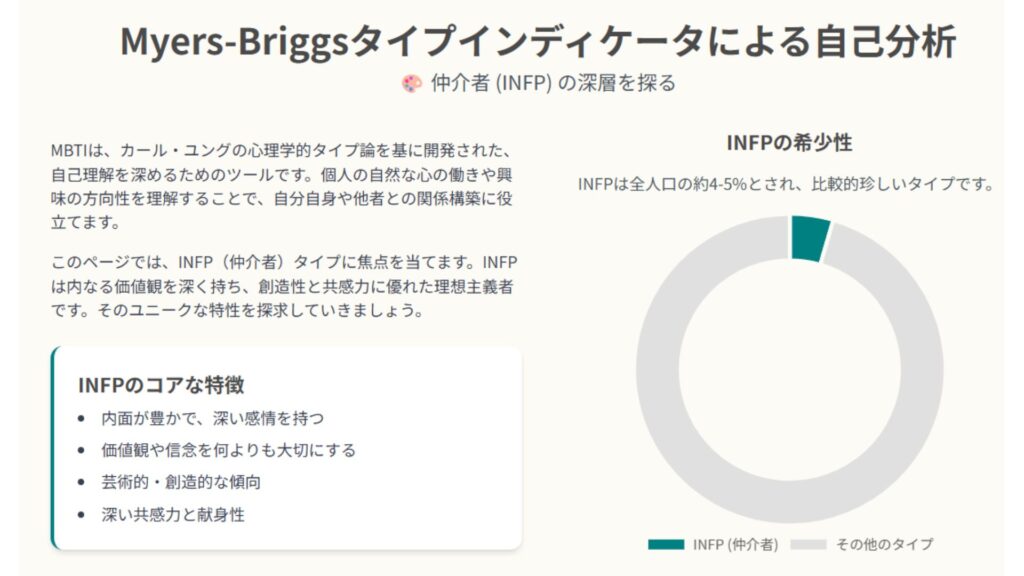Click the paragraph starting with このページでは
The image size is (1024, 576).
click(x=285, y=286)
